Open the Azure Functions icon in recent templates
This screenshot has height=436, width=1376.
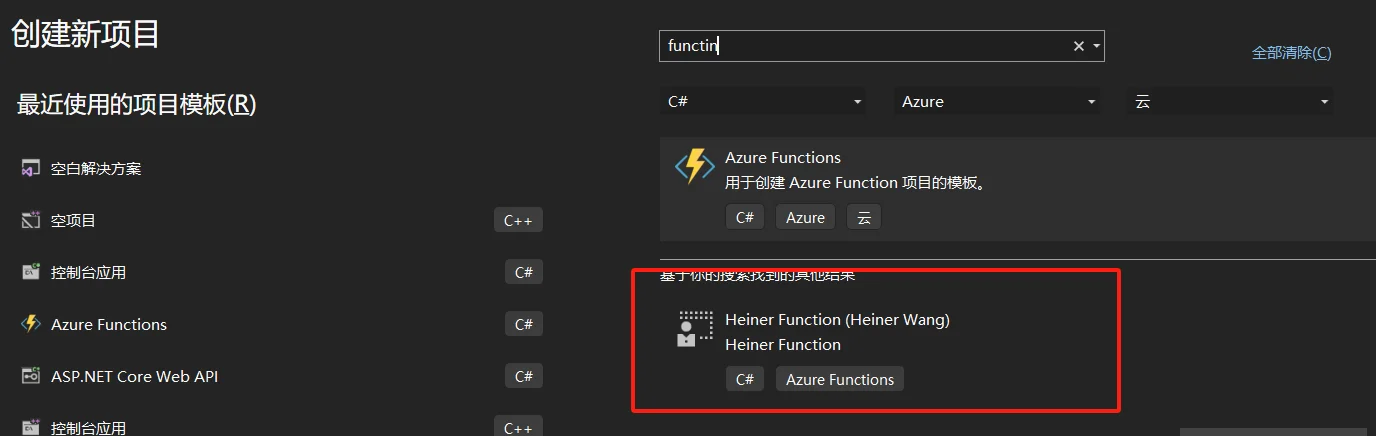point(31,324)
